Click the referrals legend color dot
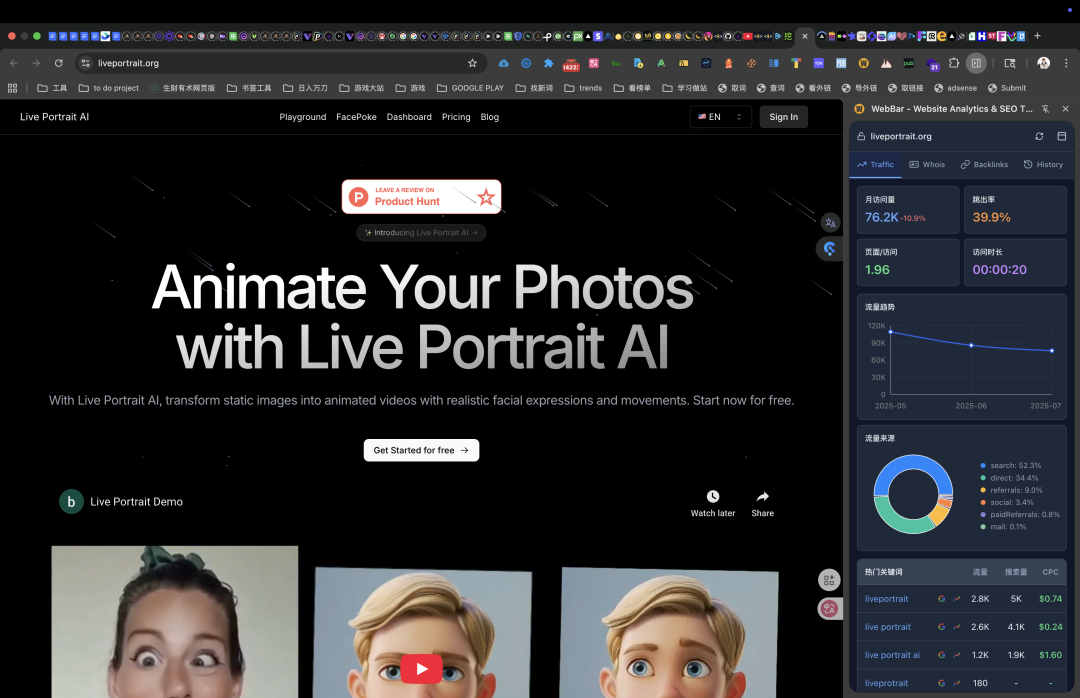Image resolution: width=1080 pixels, height=698 pixels. click(x=983, y=491)
